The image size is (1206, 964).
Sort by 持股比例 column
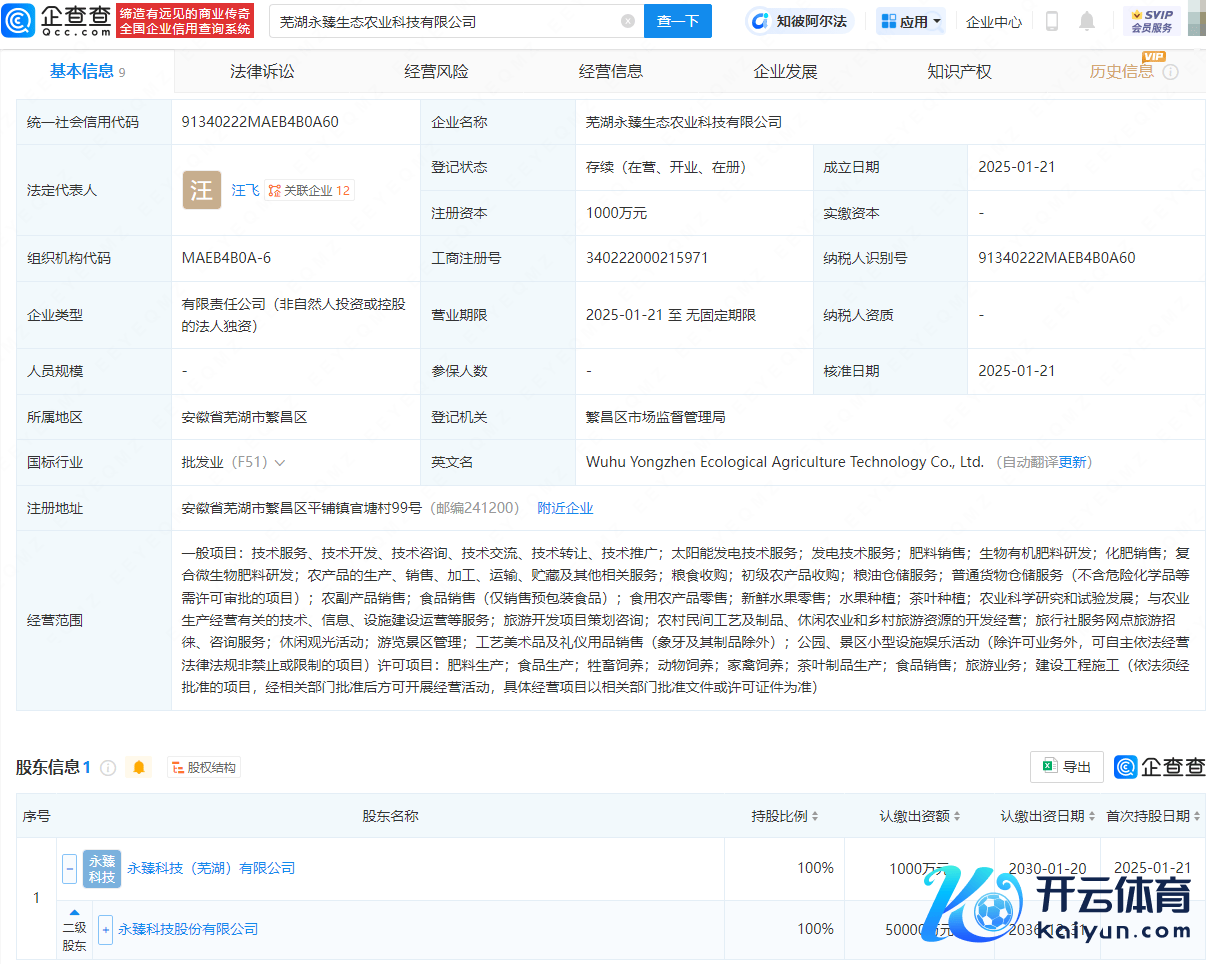point(815,816)
